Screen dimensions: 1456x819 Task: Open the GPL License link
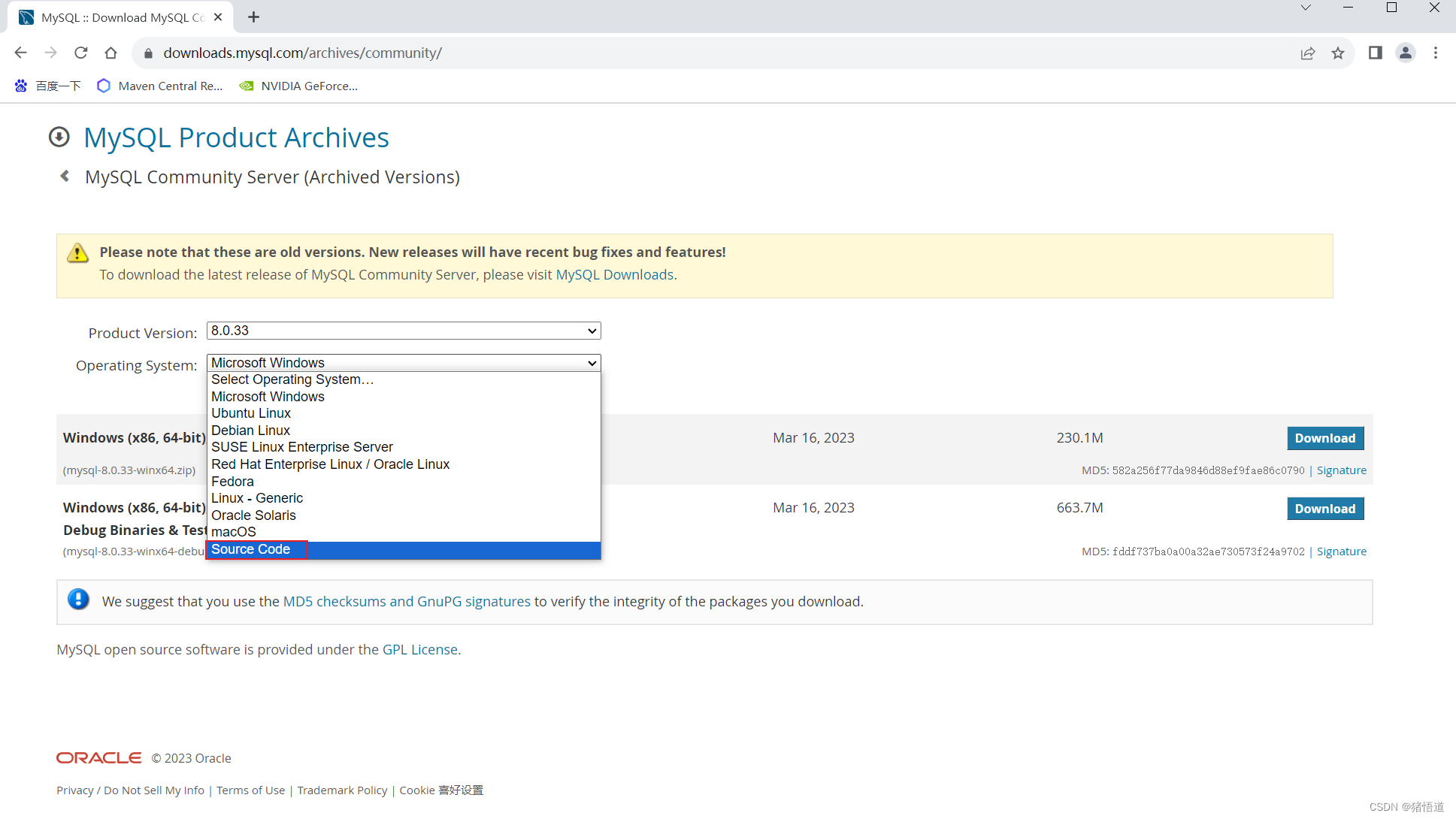point(420,649)
